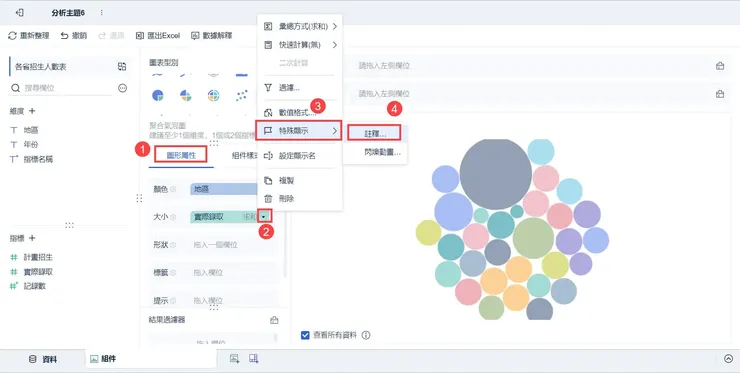Screen dimensions: 740x373
Task: Click the info icon beside 大小
Action: pos(173,217)
